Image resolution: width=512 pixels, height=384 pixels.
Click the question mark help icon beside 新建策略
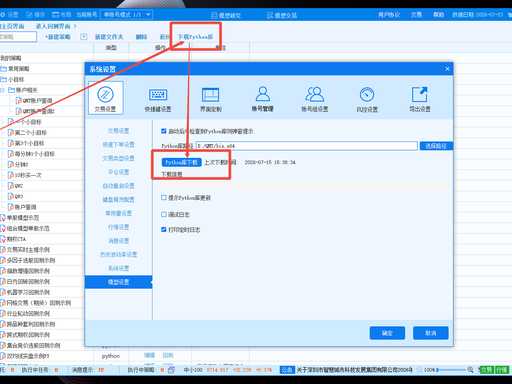[84, 37]
